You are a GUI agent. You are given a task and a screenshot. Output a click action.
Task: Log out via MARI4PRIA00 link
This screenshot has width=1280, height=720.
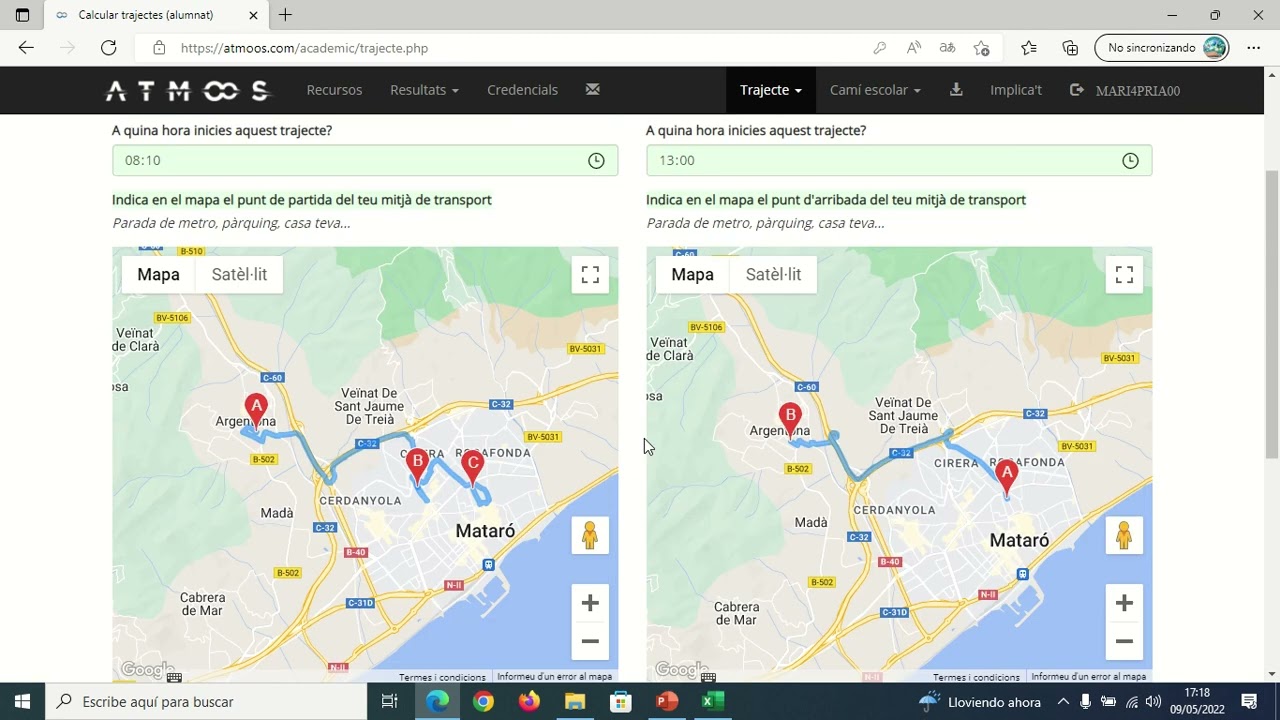[x=1125, y=90]
